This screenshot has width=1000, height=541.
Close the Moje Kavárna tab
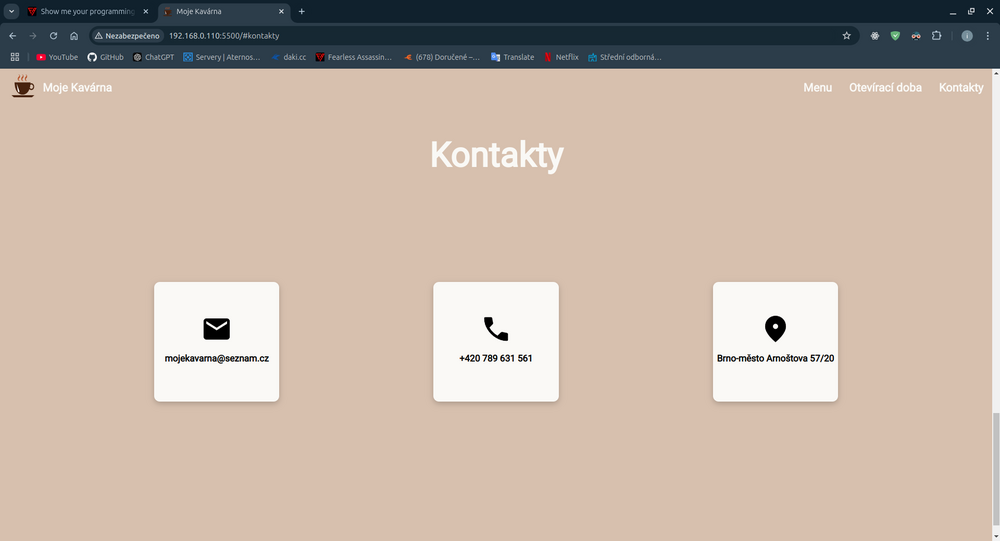281,11
